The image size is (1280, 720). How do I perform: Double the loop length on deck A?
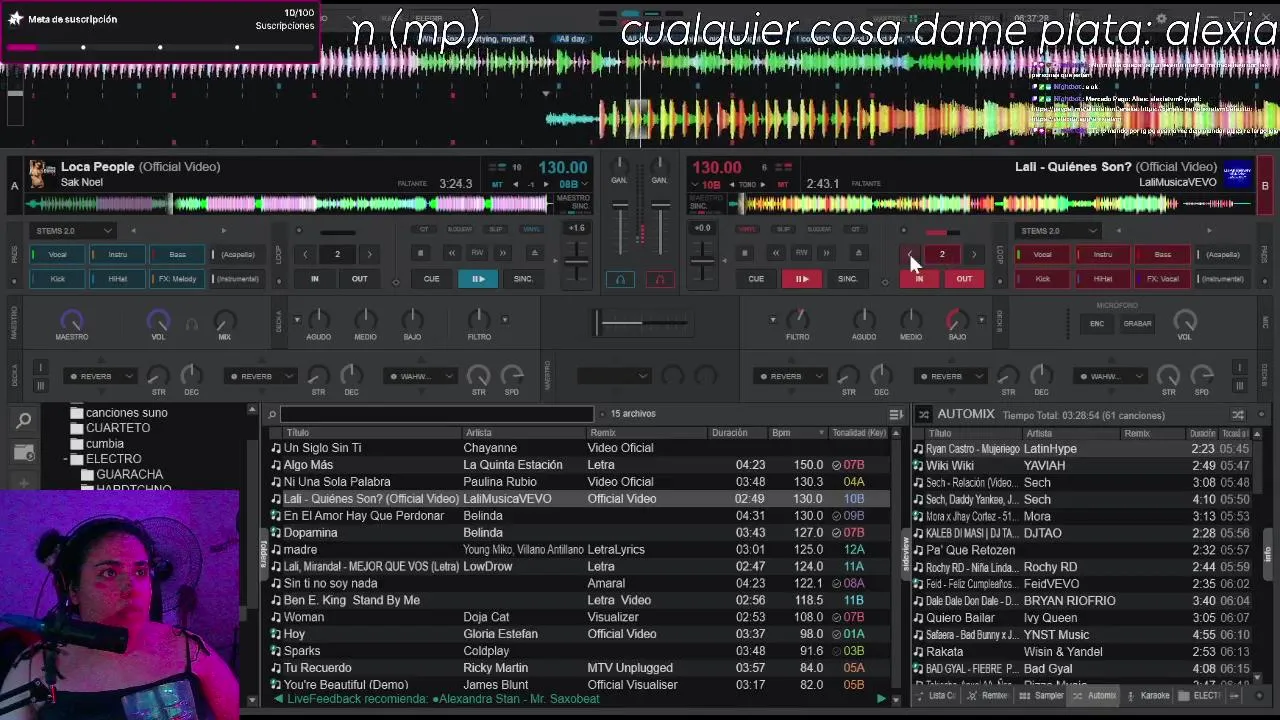[x=369, y=255]
